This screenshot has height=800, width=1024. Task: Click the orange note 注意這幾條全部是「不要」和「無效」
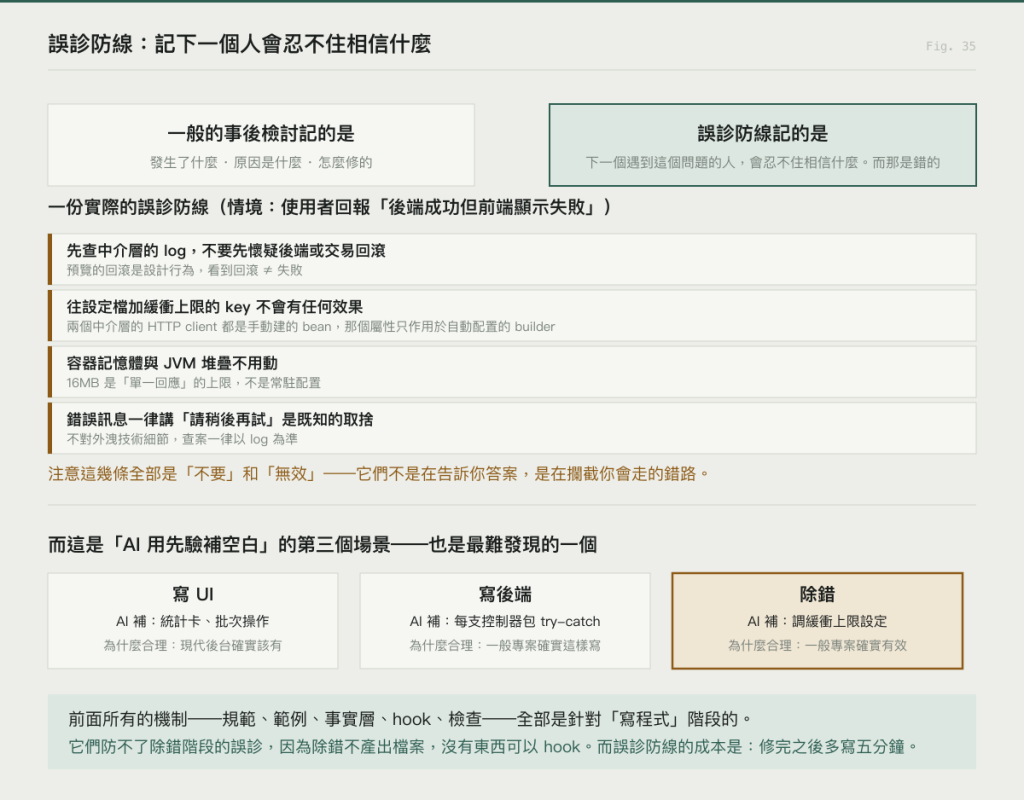379,473
